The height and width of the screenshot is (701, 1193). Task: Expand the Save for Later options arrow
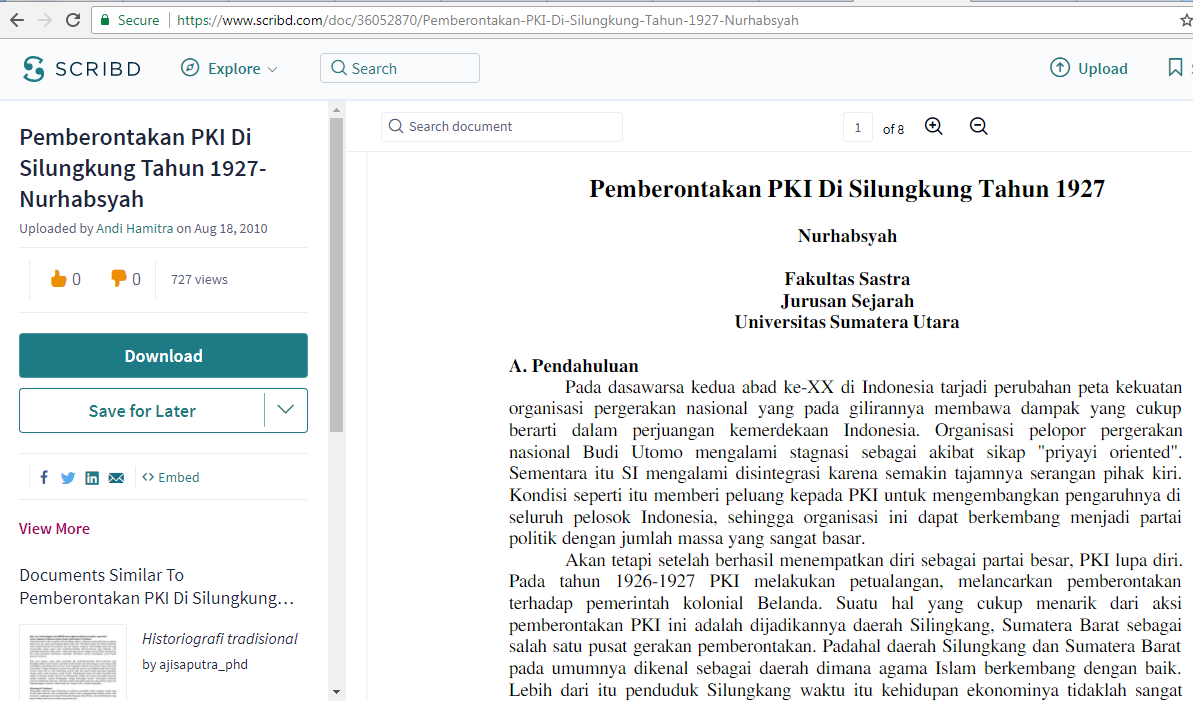point(285,410)
